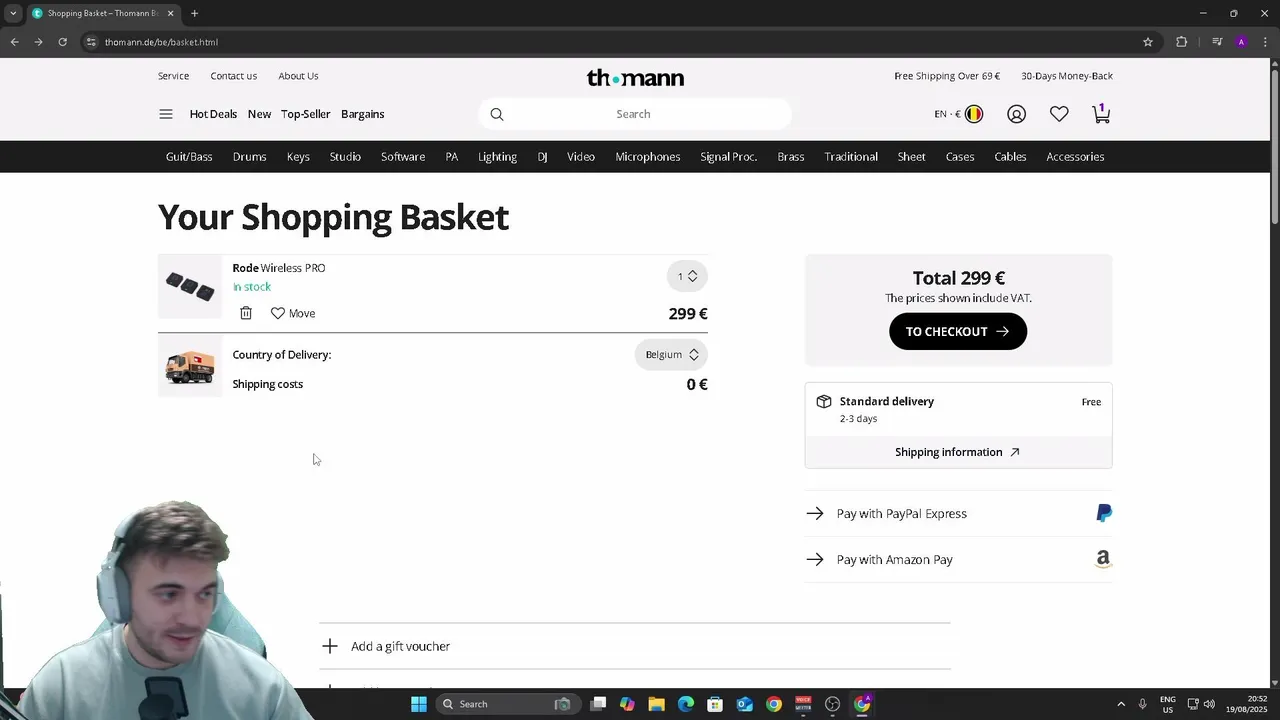Screen dimensions: 1280x720
Task: Open the Service link
Action: (173, 76)
